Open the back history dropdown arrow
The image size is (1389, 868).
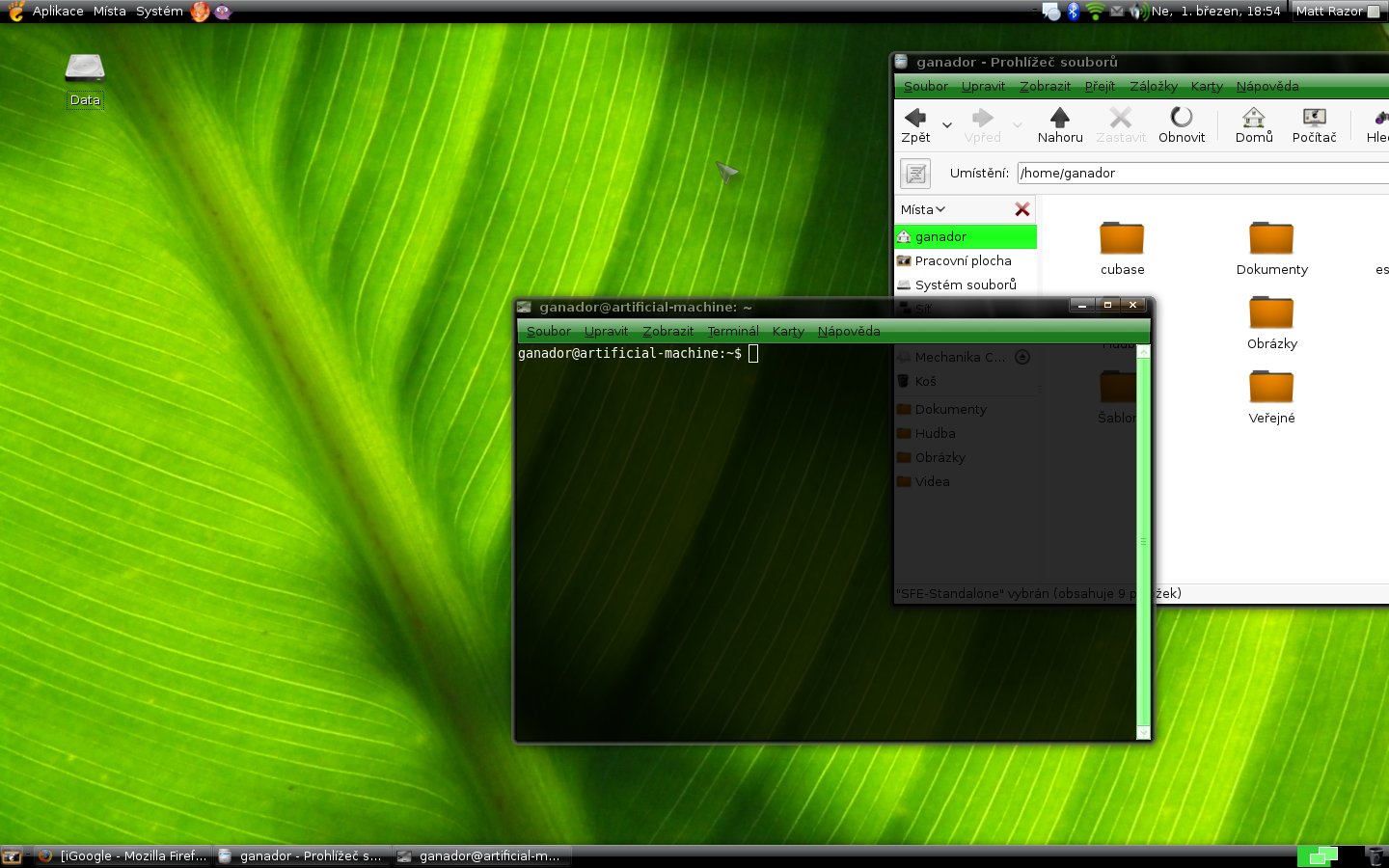click(x=947, y=125)
